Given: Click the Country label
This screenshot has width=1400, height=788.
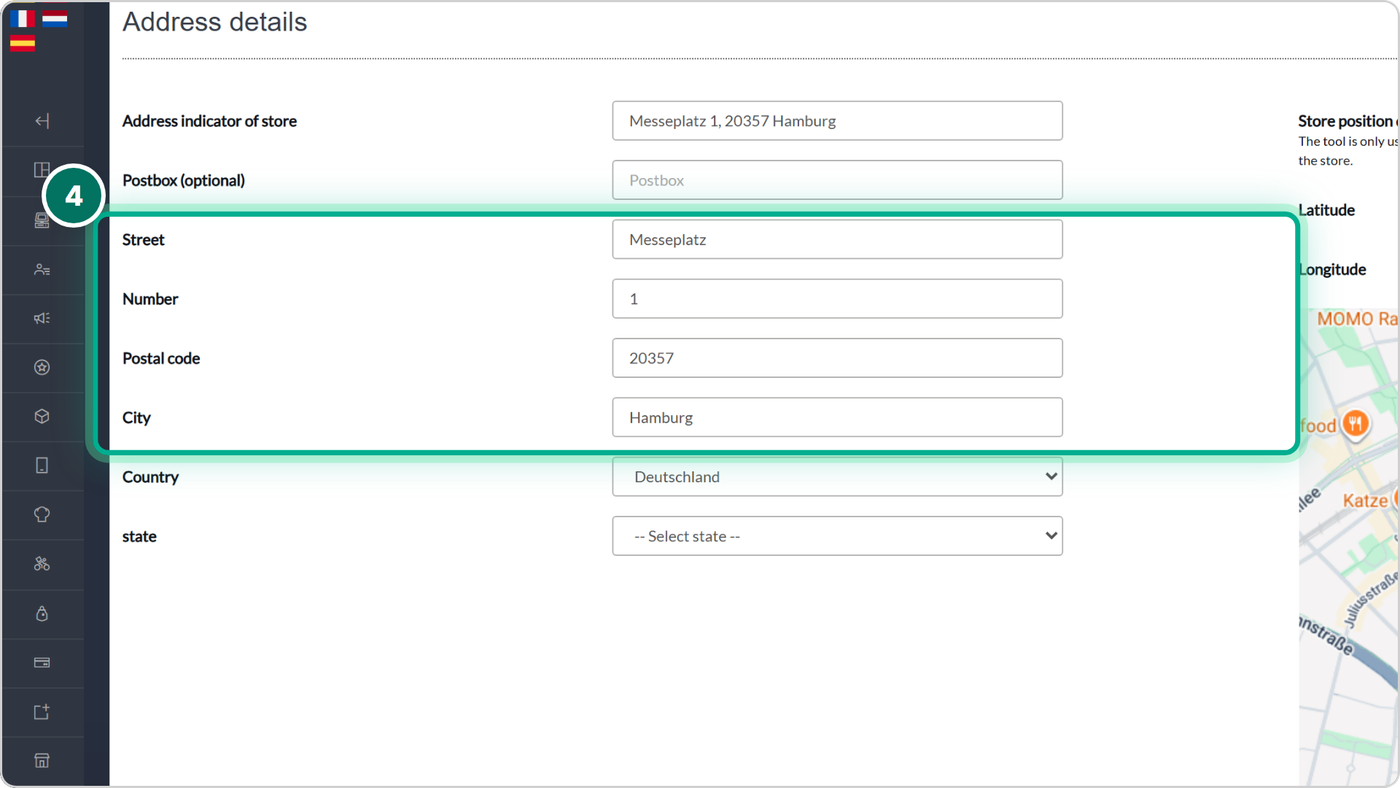Looking at the screenshot, I should click(x=151, y=477).
